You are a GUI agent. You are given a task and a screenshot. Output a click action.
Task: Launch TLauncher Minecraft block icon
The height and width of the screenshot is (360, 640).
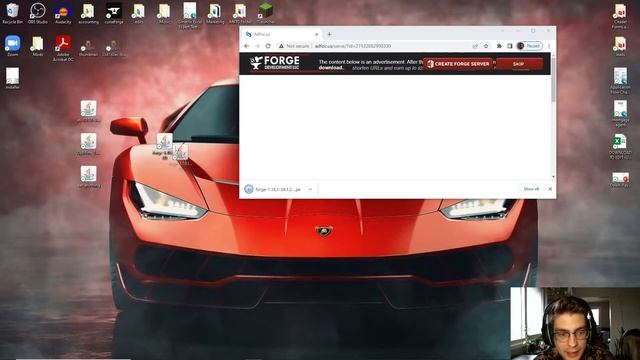pos(266,13)
